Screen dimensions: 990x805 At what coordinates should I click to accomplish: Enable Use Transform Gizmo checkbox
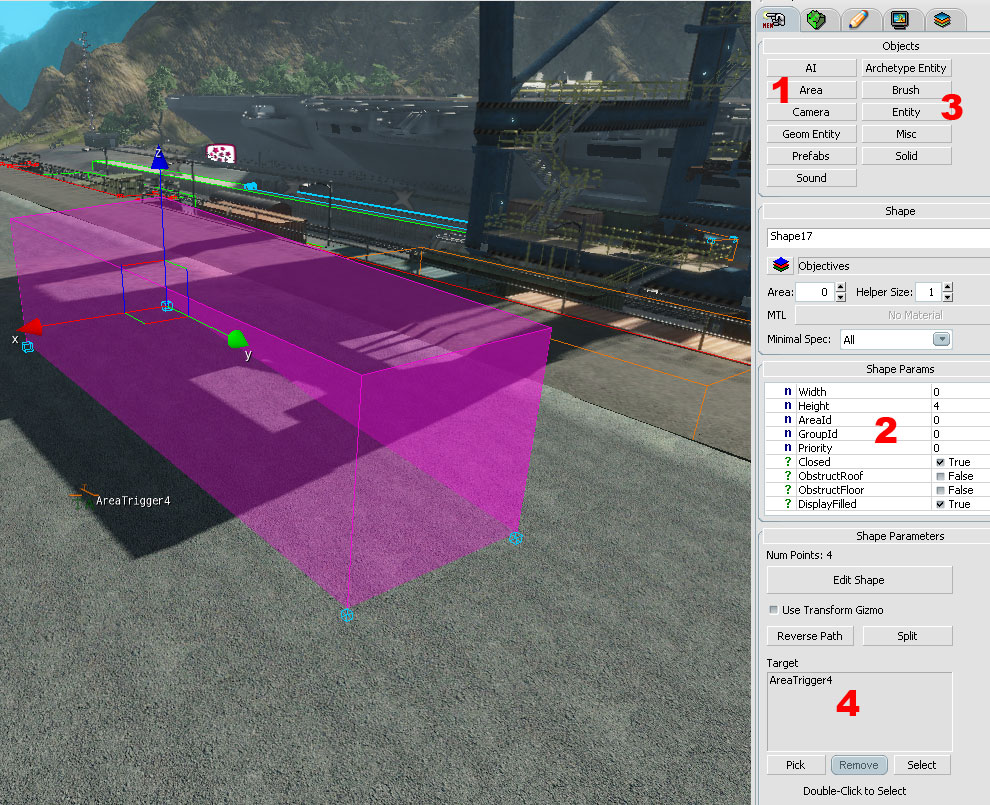(773, 610)
